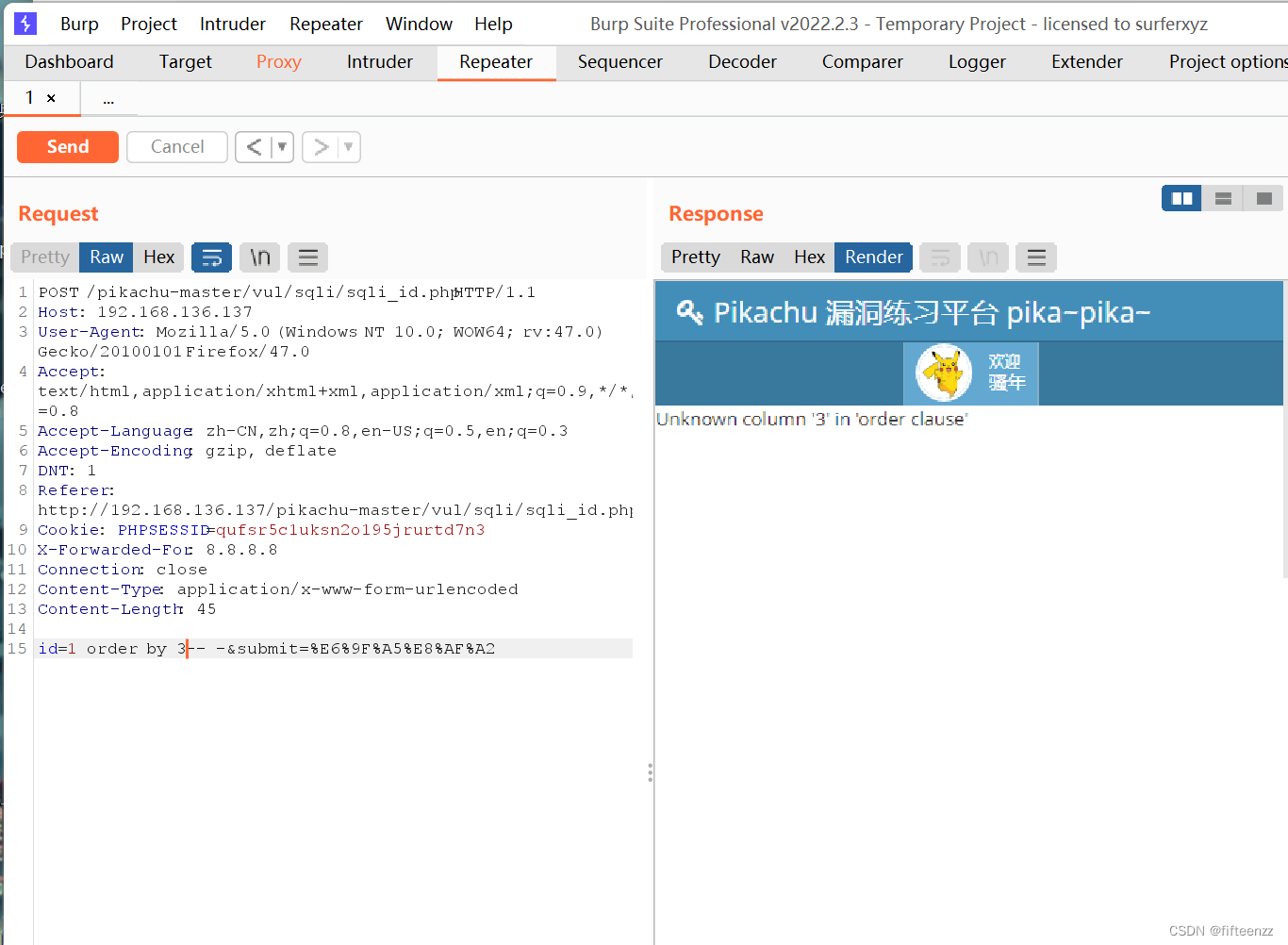Send the request
The image size is (1288, 945).
coord(68,146)
